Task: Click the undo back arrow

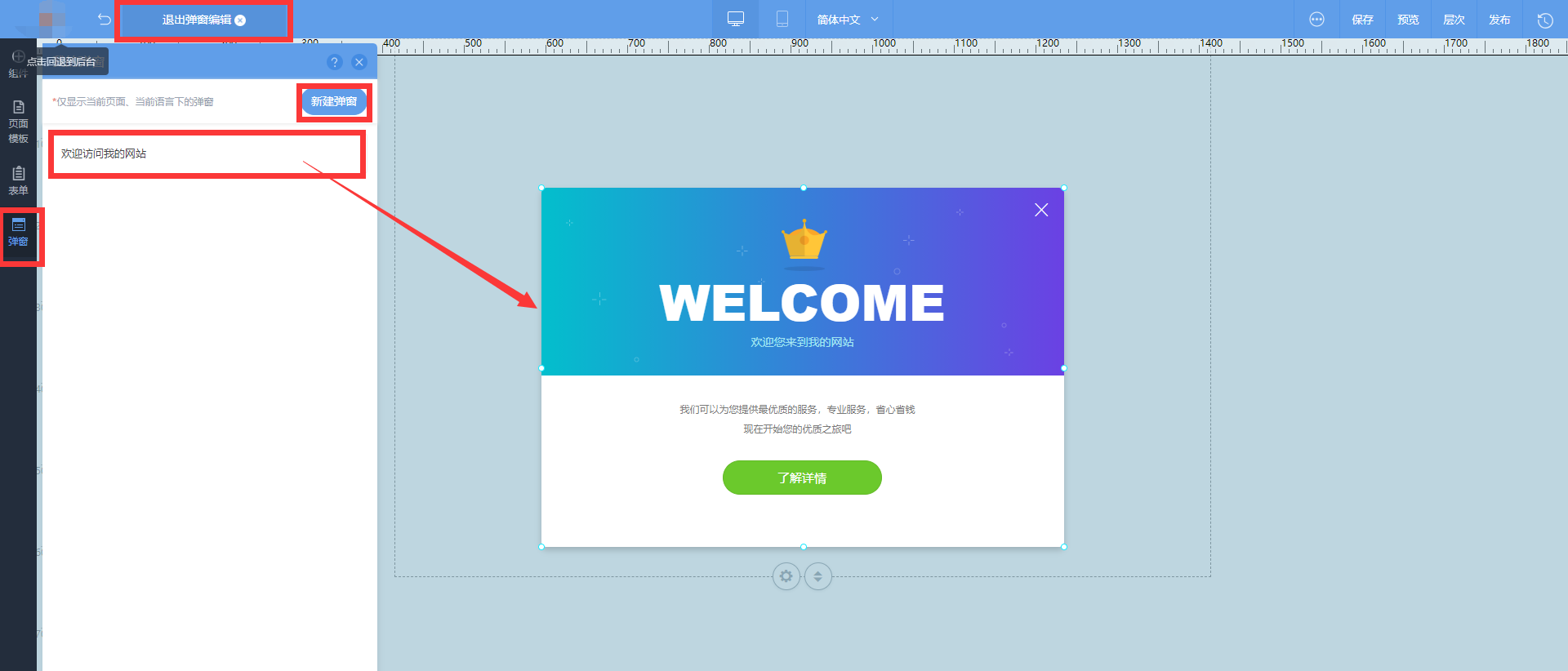Action: (x=104, y=20)
